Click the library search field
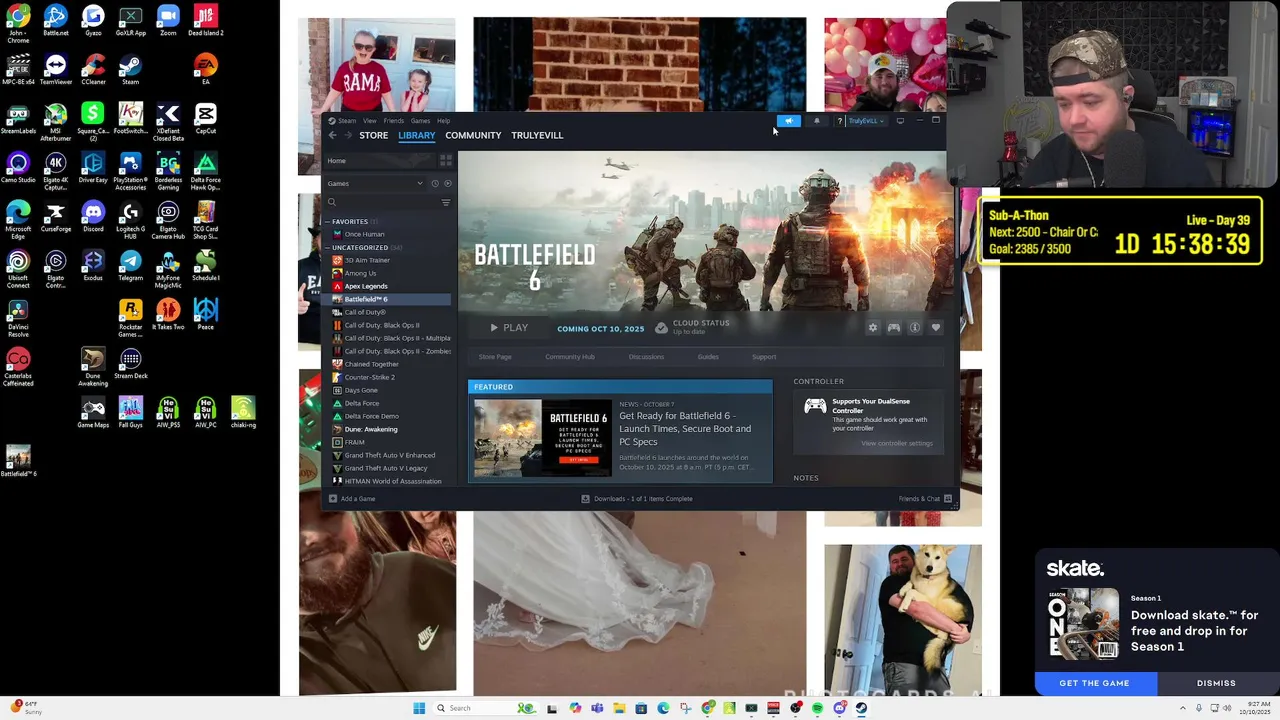The image size is (1280, 720). (x=380, y=202)
